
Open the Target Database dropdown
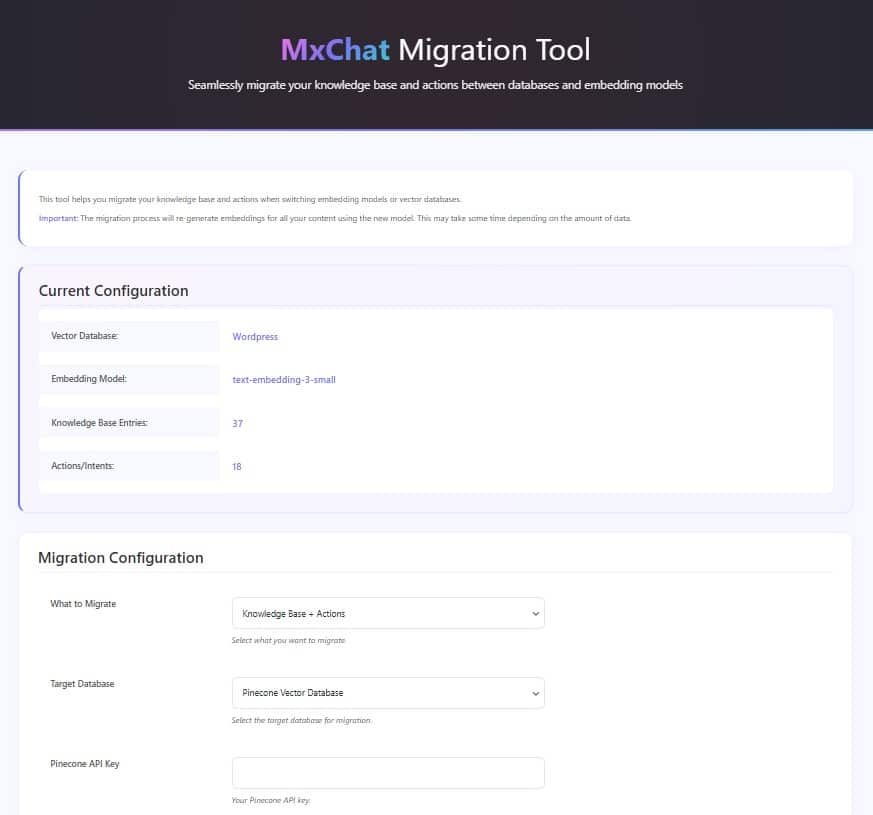pos(388,693)
